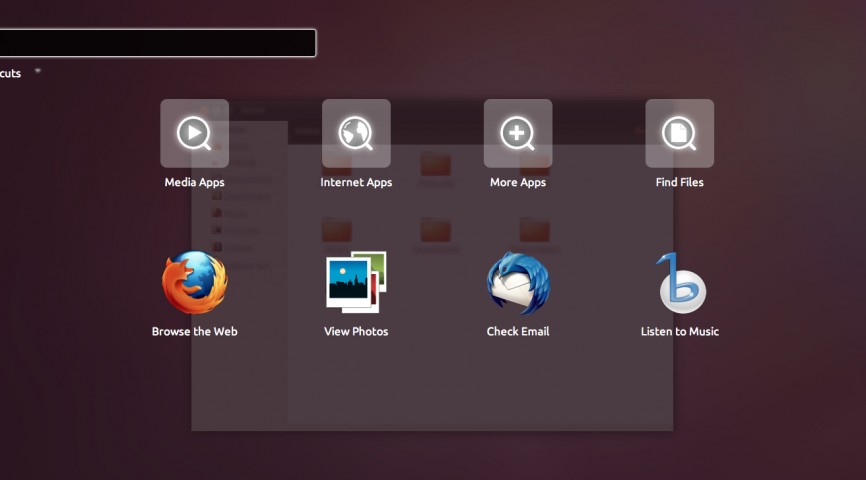Focus the Dash search text field
The width and height of the screenshot is (866, 480).
155,43
